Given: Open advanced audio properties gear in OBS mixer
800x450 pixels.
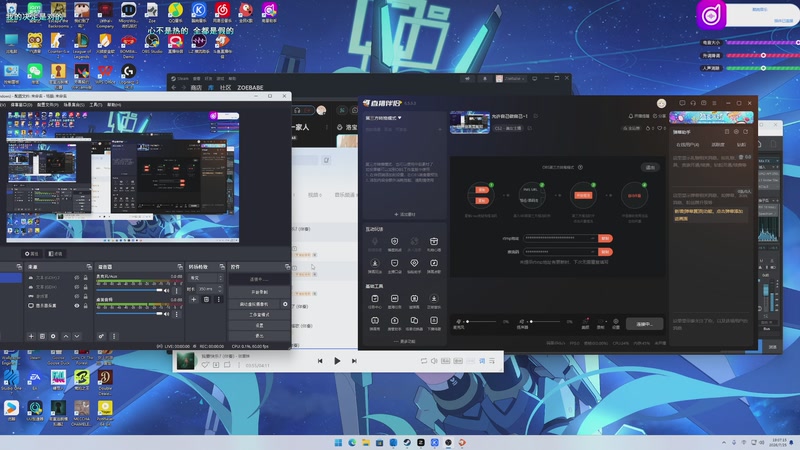Looking at the screenshot, I should tap(101, 336).
